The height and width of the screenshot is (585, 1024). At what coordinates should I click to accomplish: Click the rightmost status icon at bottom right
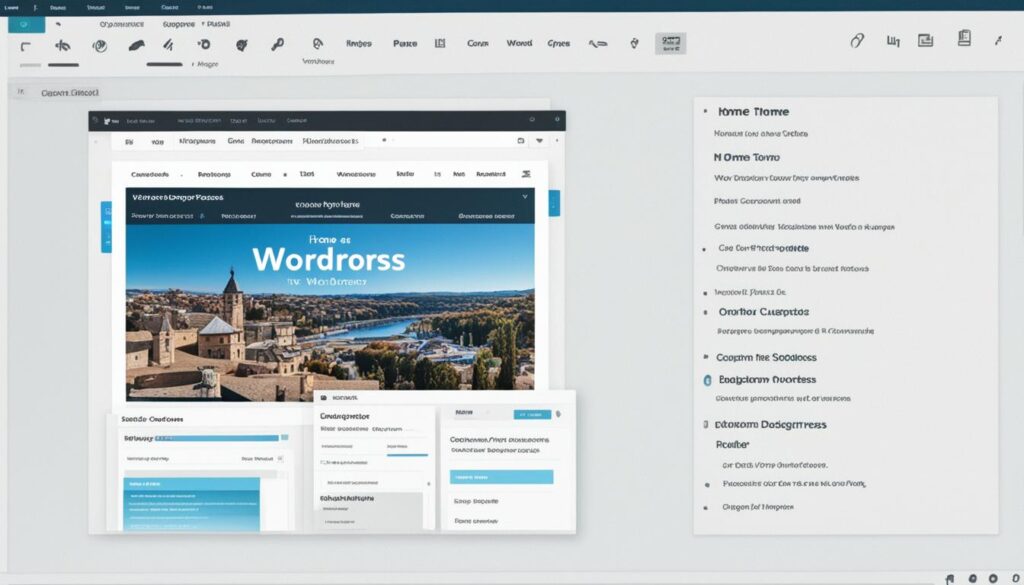pos(1014,578)
